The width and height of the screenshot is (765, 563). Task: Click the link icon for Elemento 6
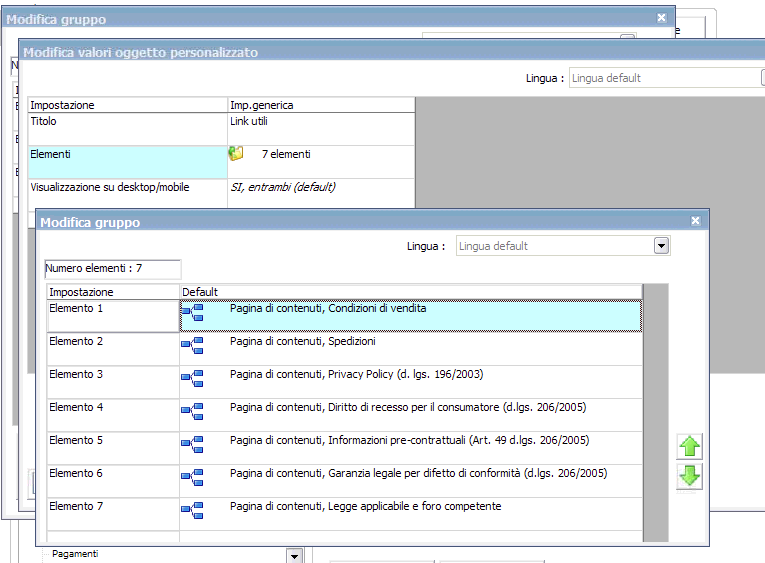click(192, 478)
